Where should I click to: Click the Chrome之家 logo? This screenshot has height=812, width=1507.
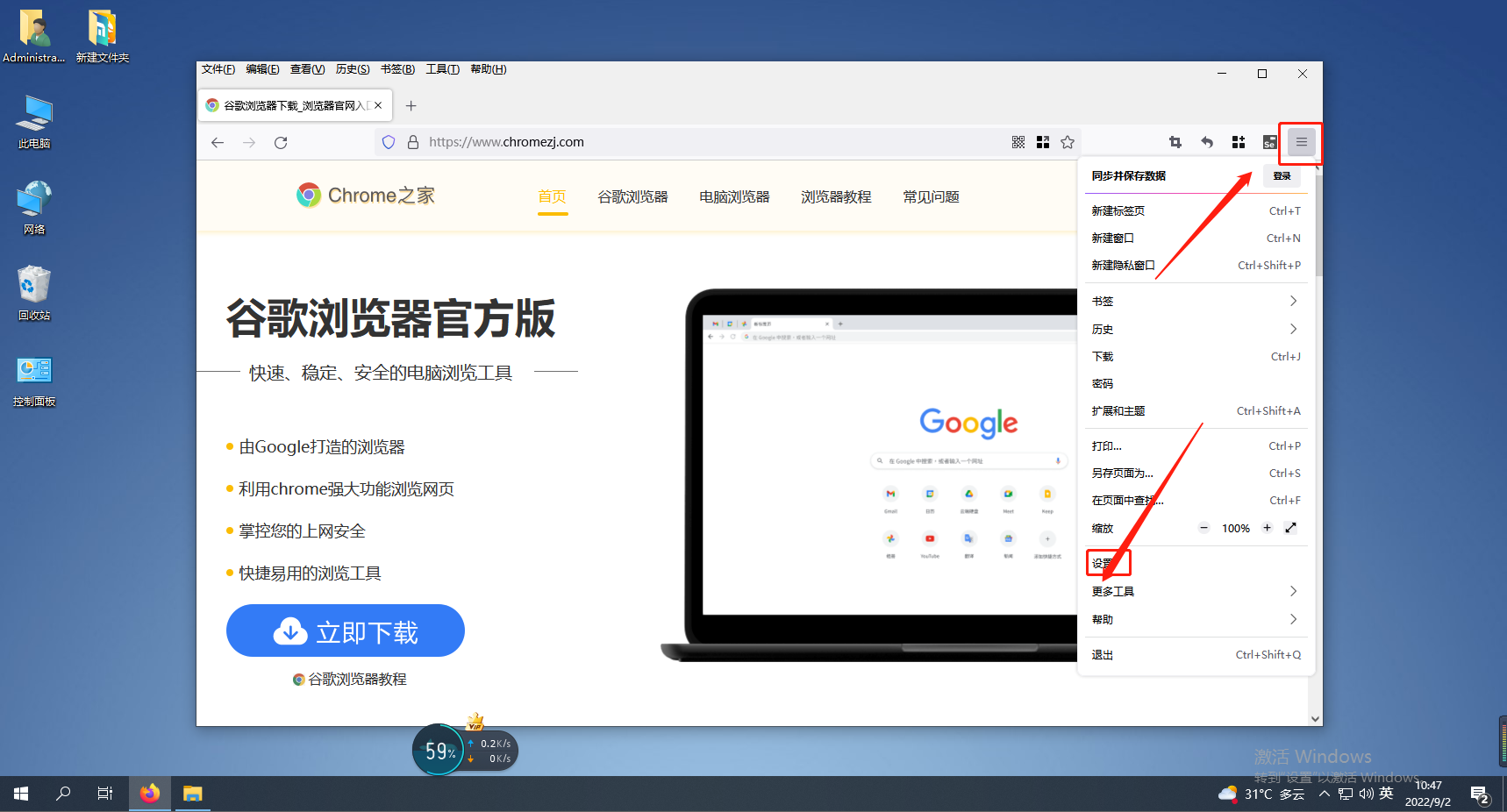366,195
